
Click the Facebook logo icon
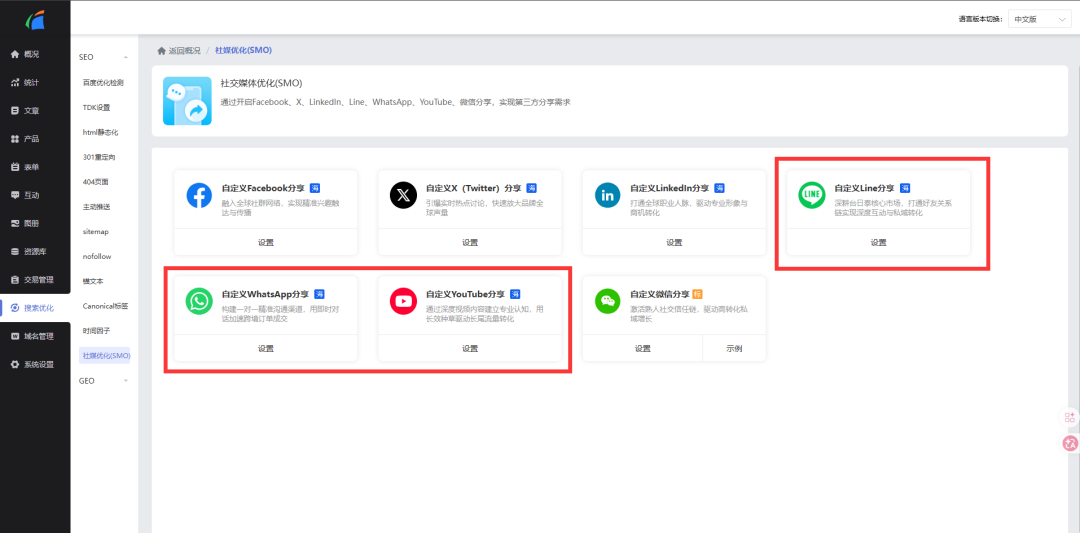click(199, 195)
